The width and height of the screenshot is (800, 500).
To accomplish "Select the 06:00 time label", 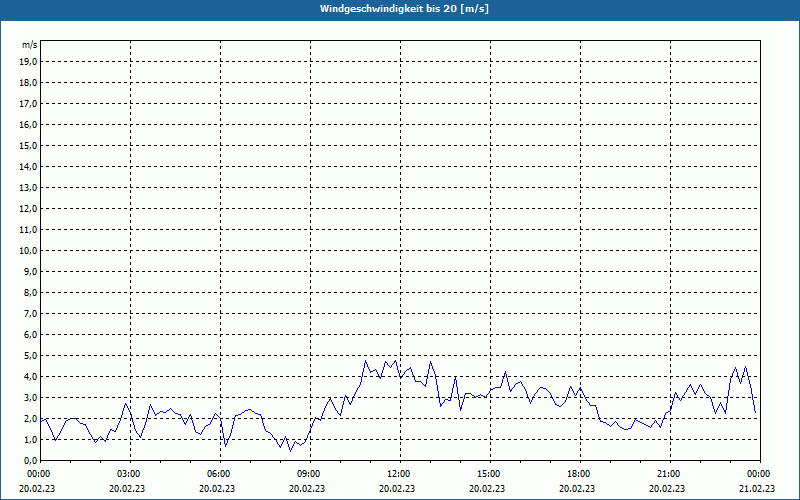I will [218, 474].
